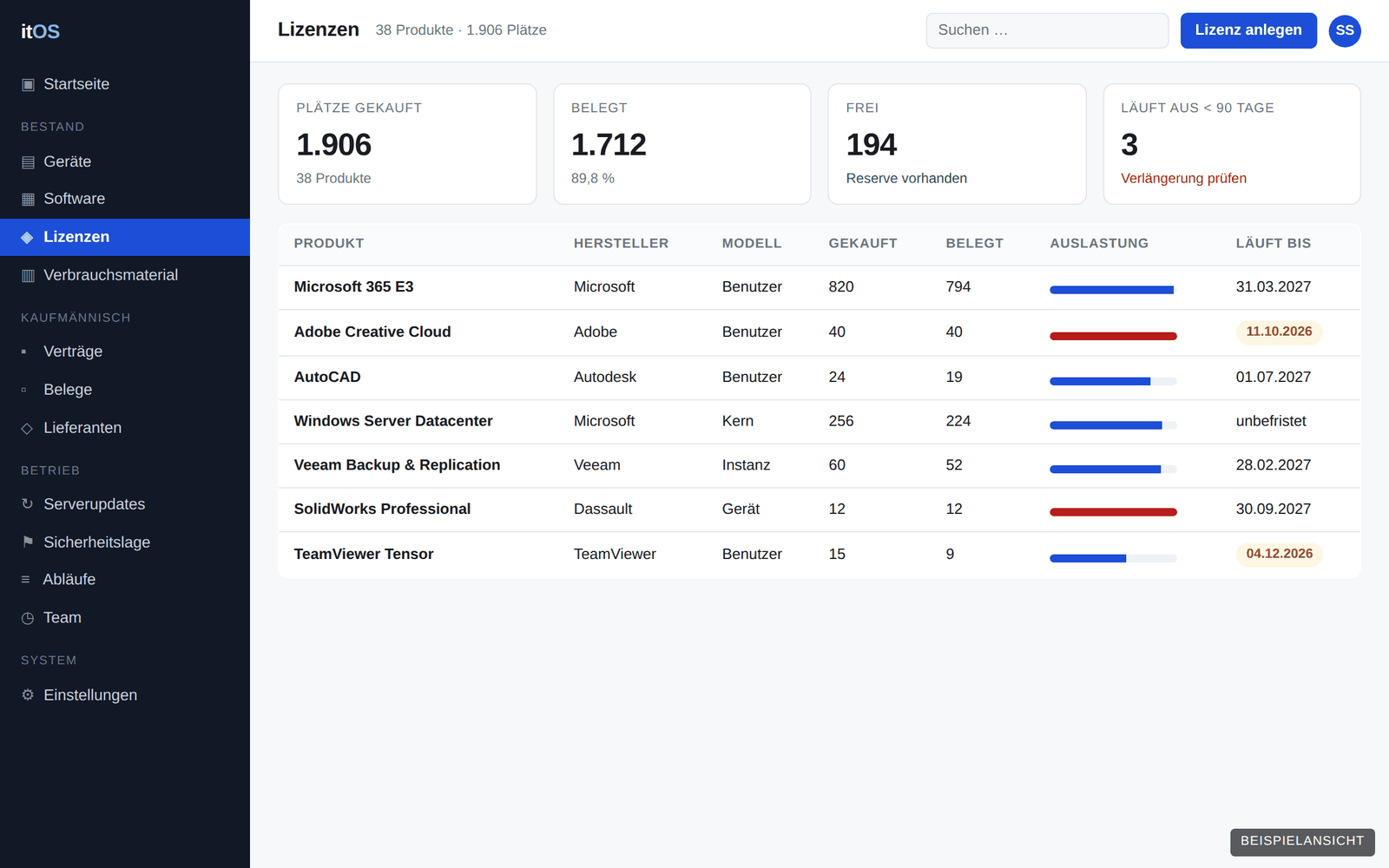The image size is (1389, 868).
Task: Open the AutoCAD product entry
Action: point(327,377)
